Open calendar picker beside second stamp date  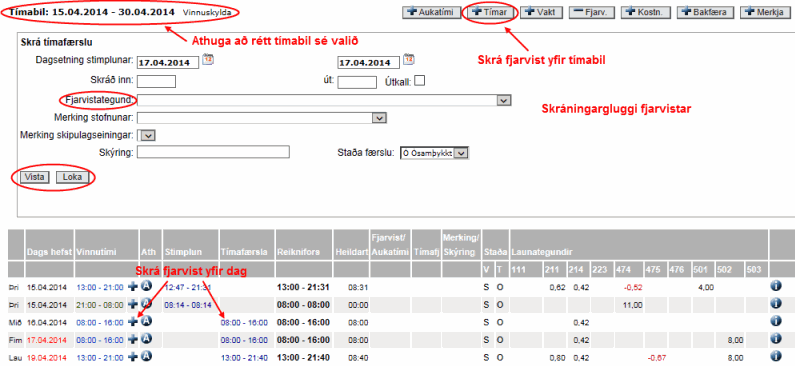(409, 59)
